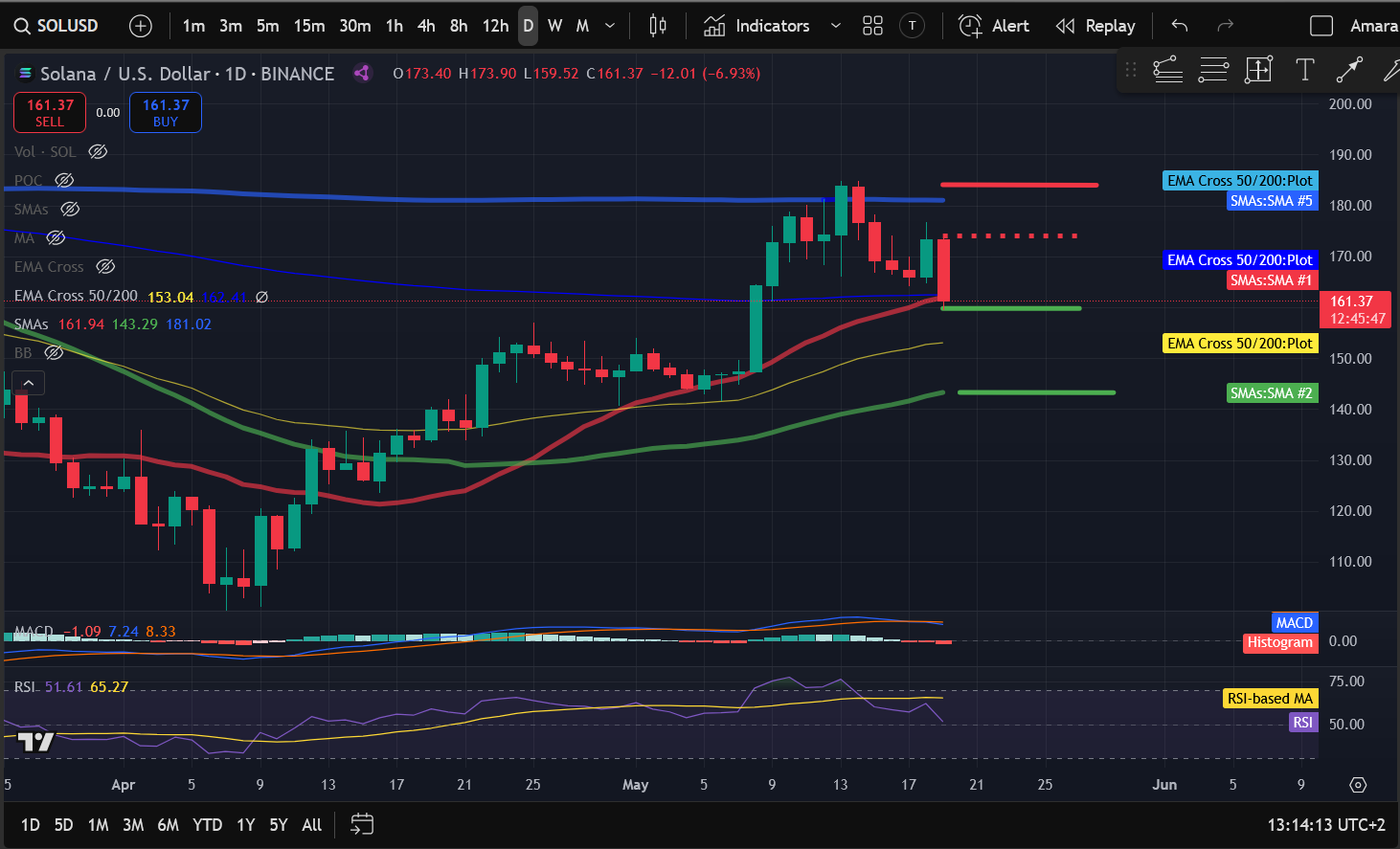Open the Amara layout name menu

[x=1373, y=26]
